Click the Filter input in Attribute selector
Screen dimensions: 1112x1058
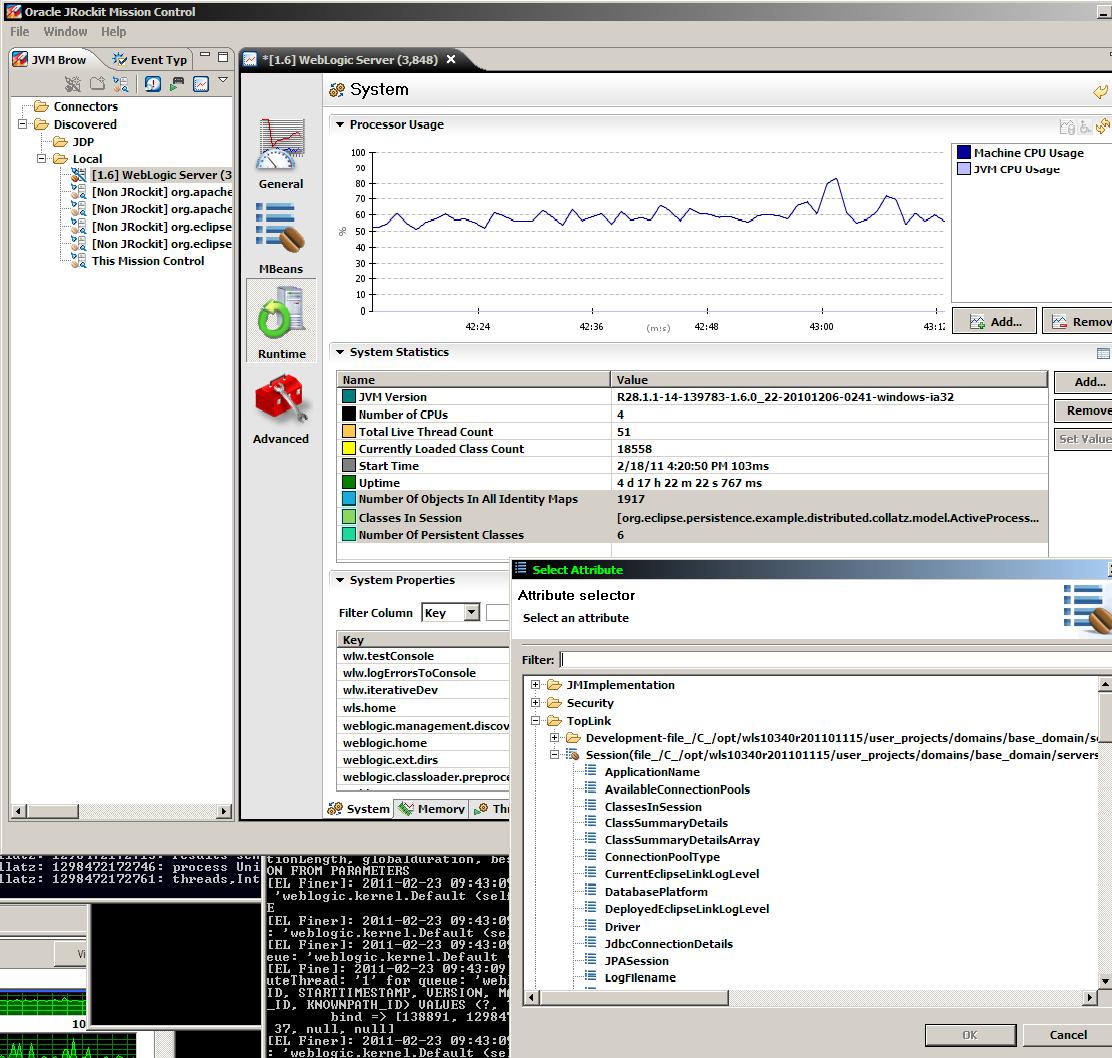click(835, 659)
